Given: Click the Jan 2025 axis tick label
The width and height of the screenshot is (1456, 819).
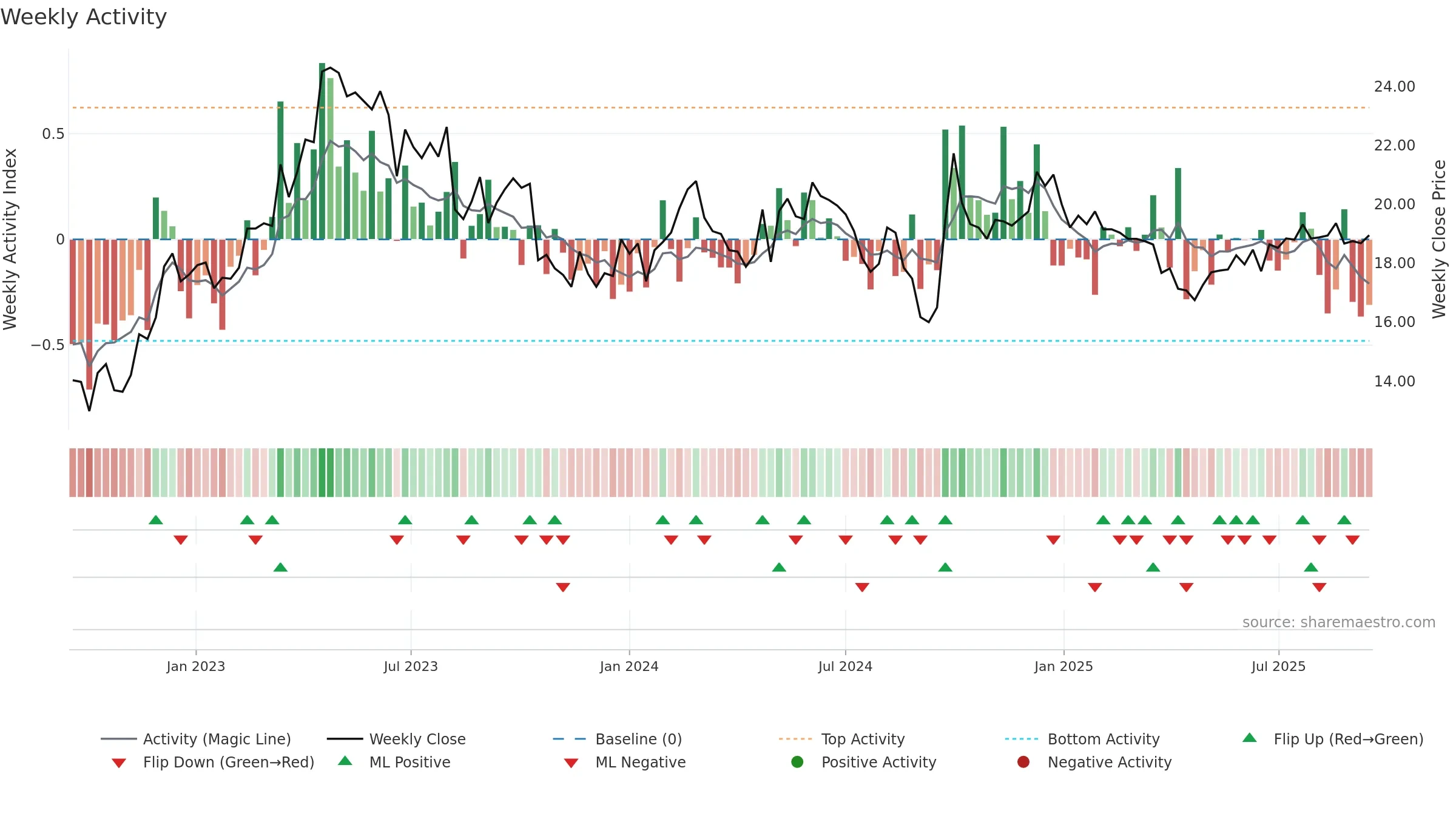Looking at the screenshot, I should click(1063, 666).
